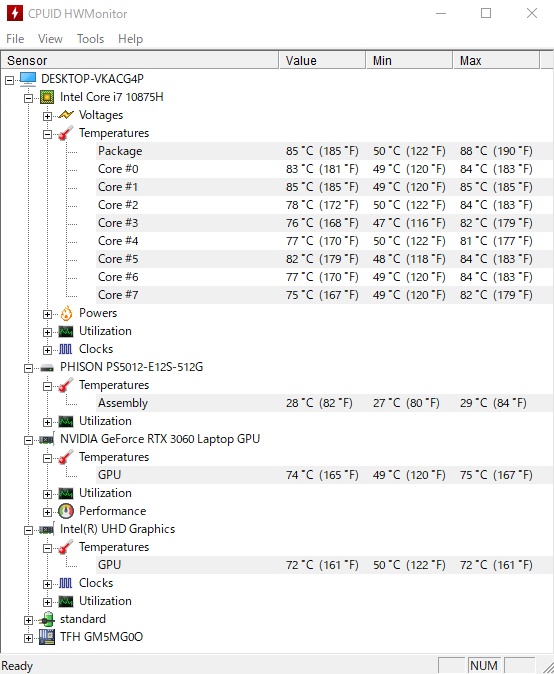Viewport: 554px width, 674px height.
Task: Click the NVIDIA GeForce RTX 3060 card icon
Action: pos(46,439)
